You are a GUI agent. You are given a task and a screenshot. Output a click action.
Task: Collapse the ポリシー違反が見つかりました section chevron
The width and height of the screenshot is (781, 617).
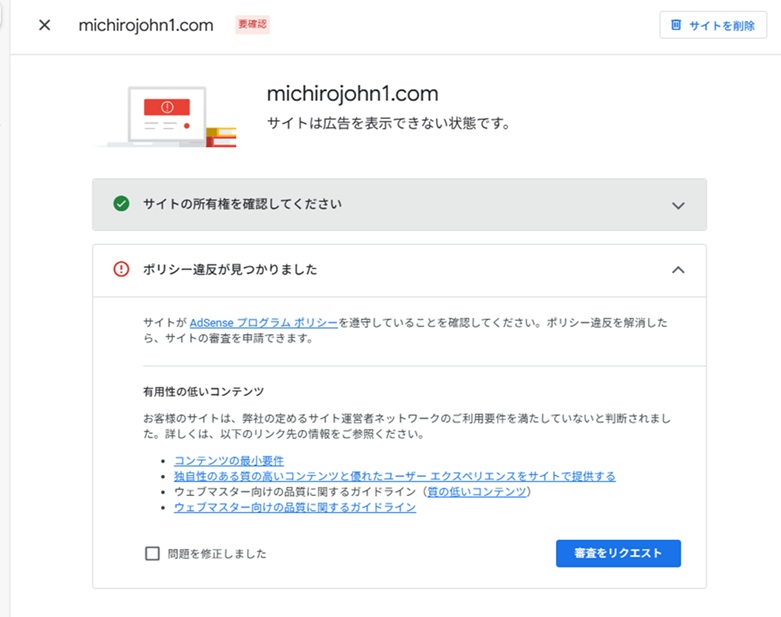[x=678, y=269]
